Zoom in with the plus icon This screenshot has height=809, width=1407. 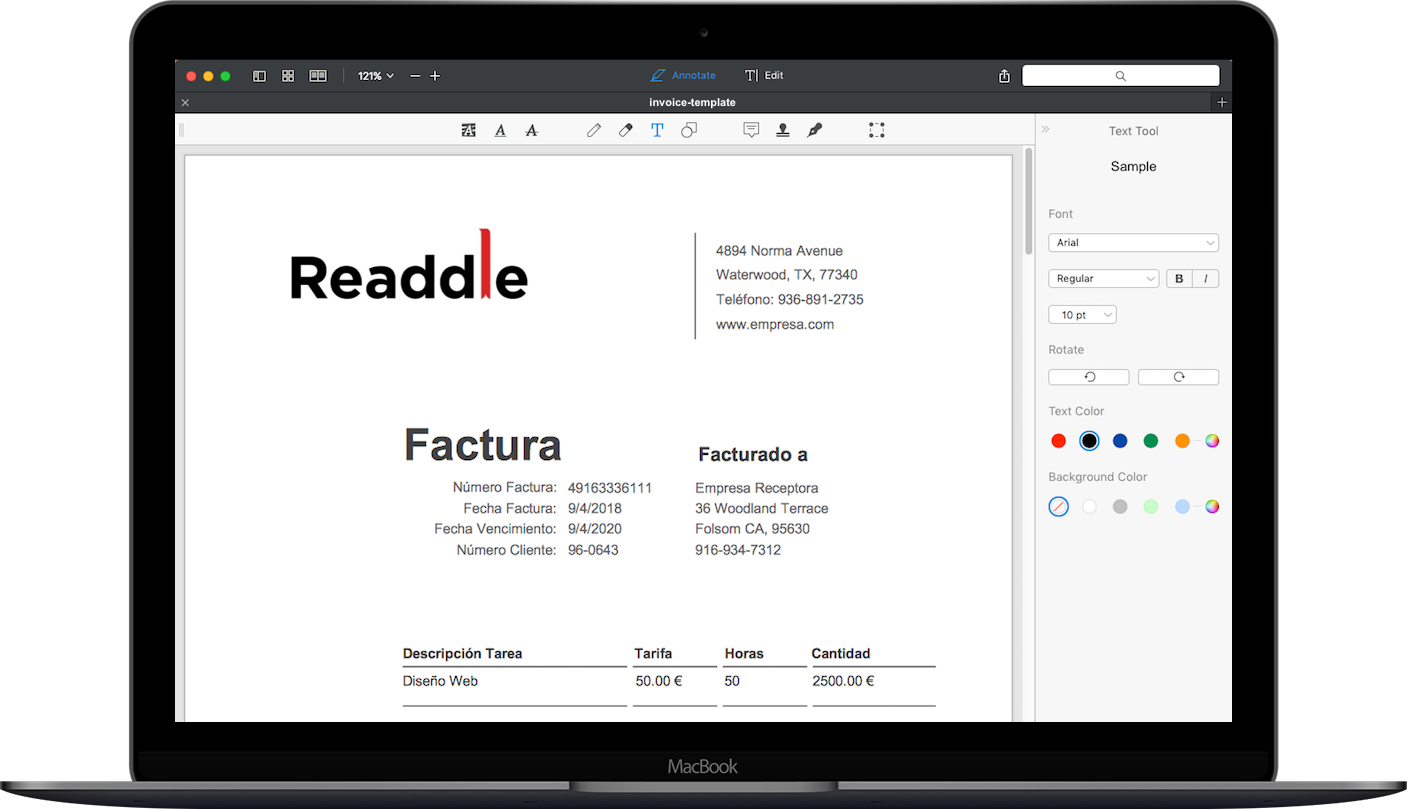click(x=435, y=76)
